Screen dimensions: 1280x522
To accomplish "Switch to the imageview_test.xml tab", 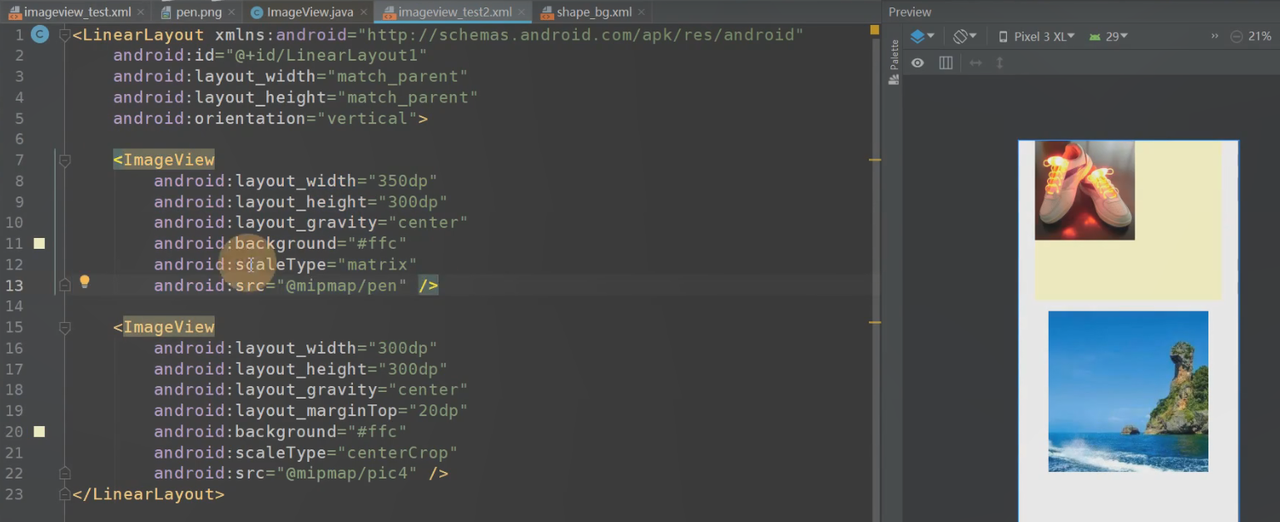I will (70, 12).
